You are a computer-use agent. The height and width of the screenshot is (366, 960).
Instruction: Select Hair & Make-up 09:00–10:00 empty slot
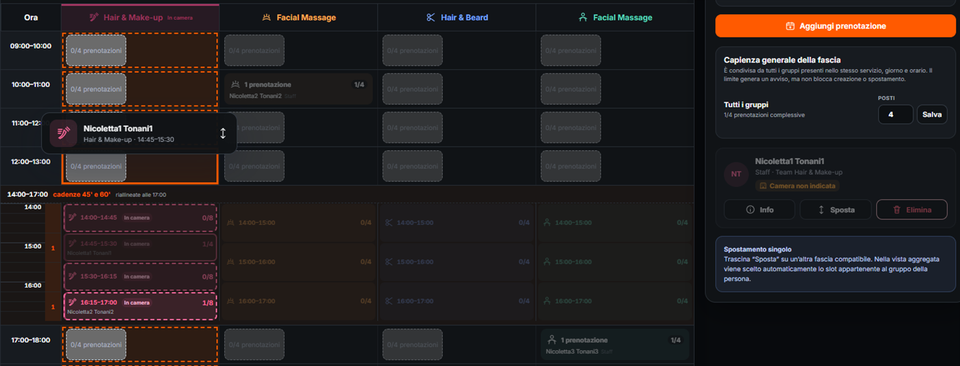(96, 50)
